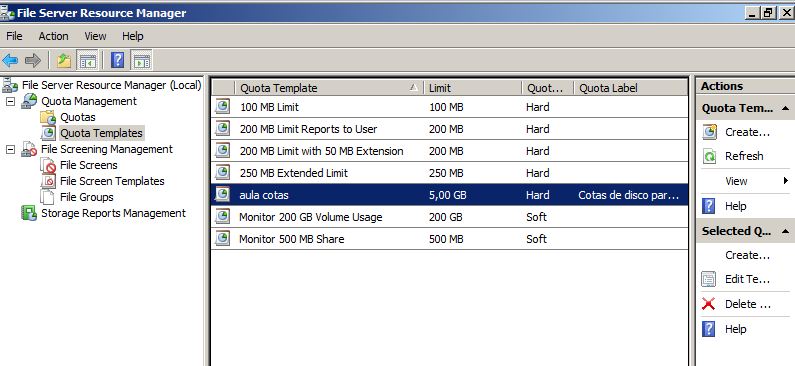Click the File Screen Templates icon

[x=48, y=181]
